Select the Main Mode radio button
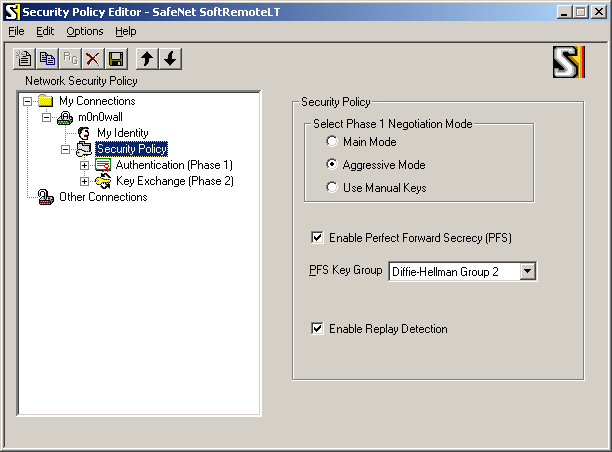 (x=333, y=142)
